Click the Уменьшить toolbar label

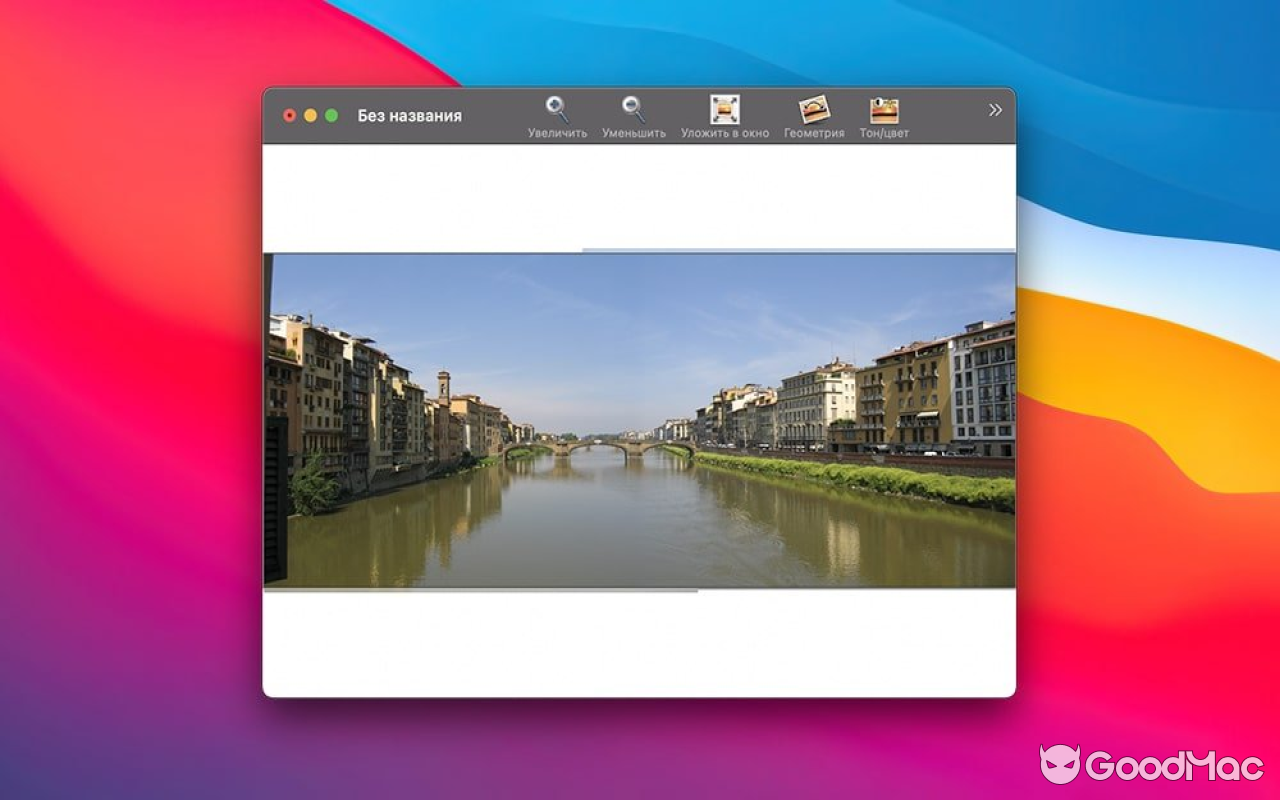coord(632,130)
